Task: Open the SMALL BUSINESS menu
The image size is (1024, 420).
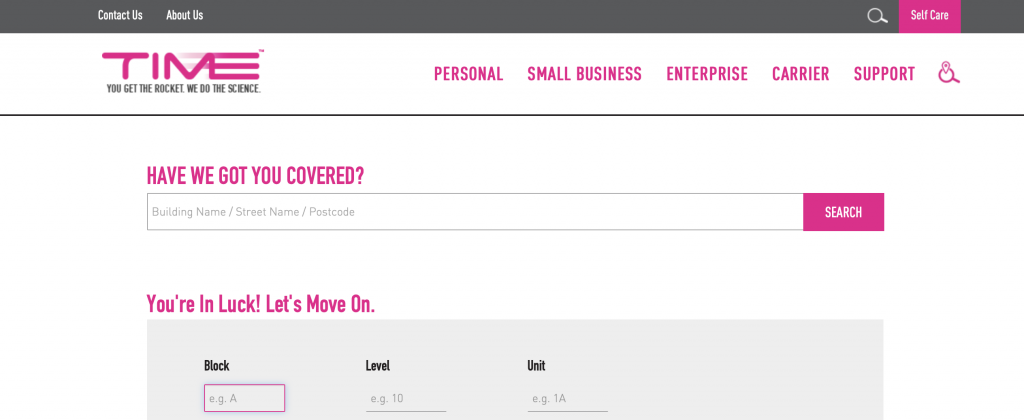Action: [x=584, y=74]
